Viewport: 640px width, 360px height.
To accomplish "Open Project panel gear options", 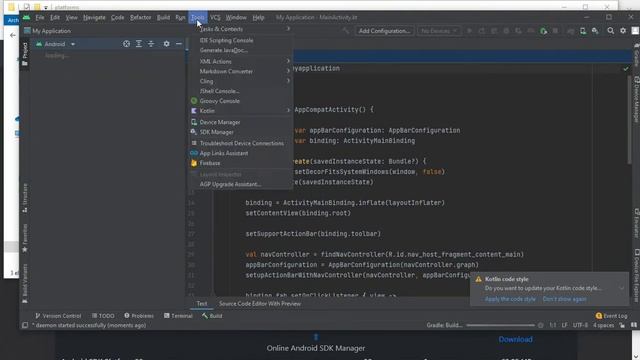I will pos(167,44).
